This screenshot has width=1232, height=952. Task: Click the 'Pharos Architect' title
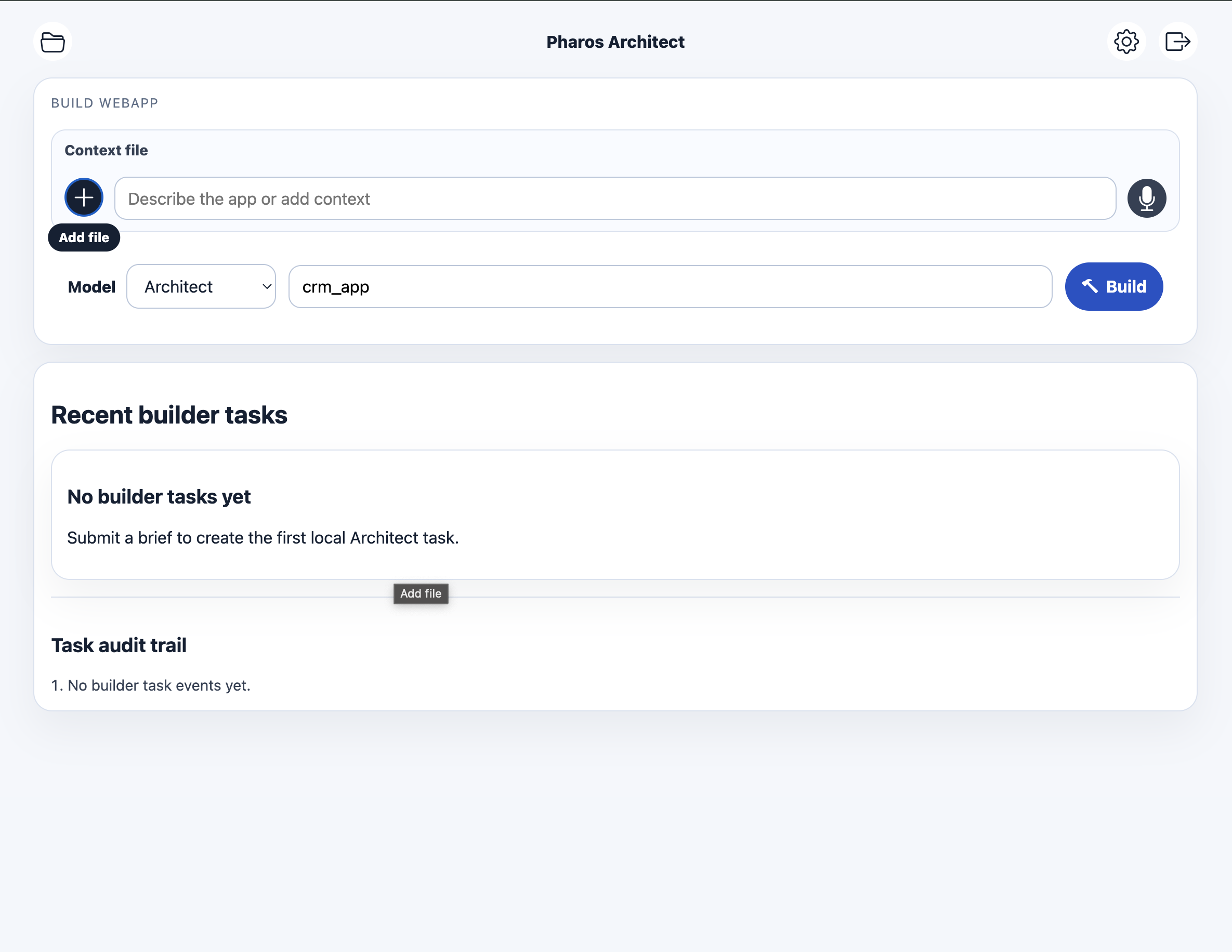(x=615, y=42)
